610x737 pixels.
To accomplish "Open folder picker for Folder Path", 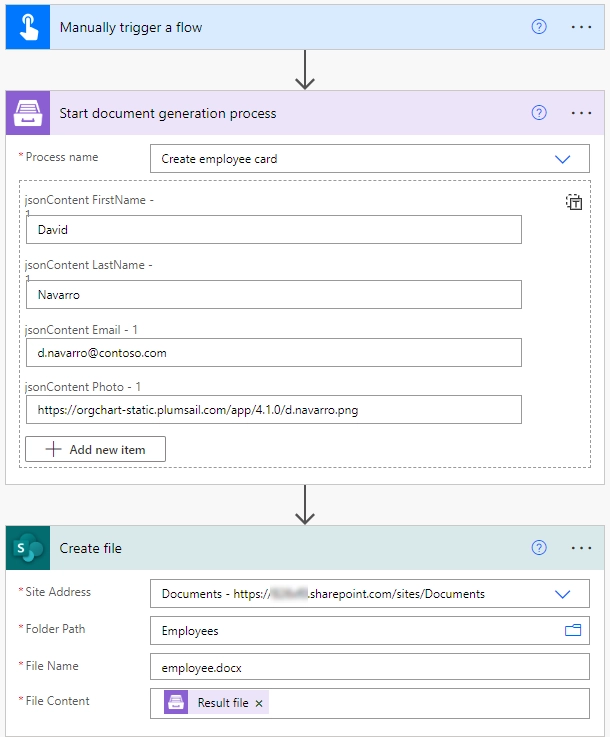I will click(573, 630).
